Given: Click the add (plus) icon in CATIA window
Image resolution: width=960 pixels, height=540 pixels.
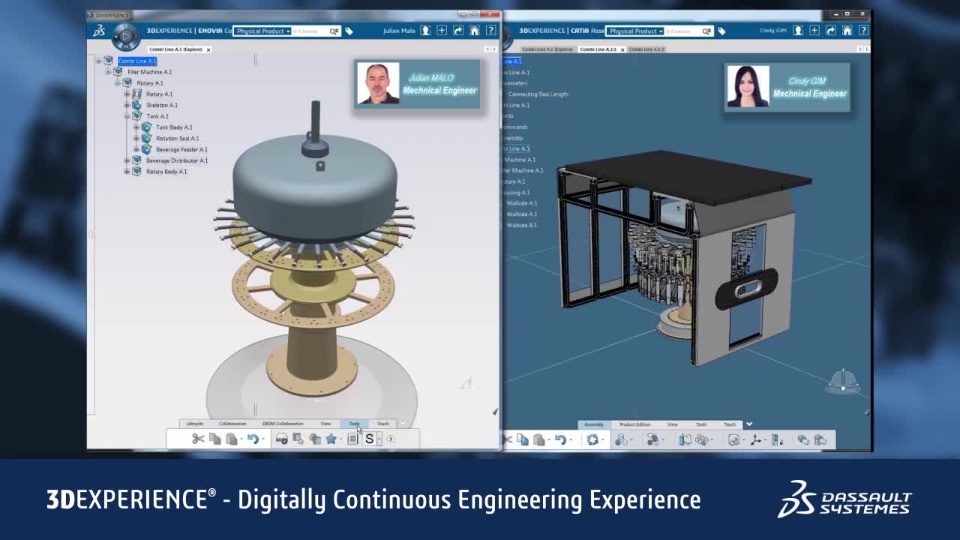Looking at the screenshot, I should pos(814,31).
